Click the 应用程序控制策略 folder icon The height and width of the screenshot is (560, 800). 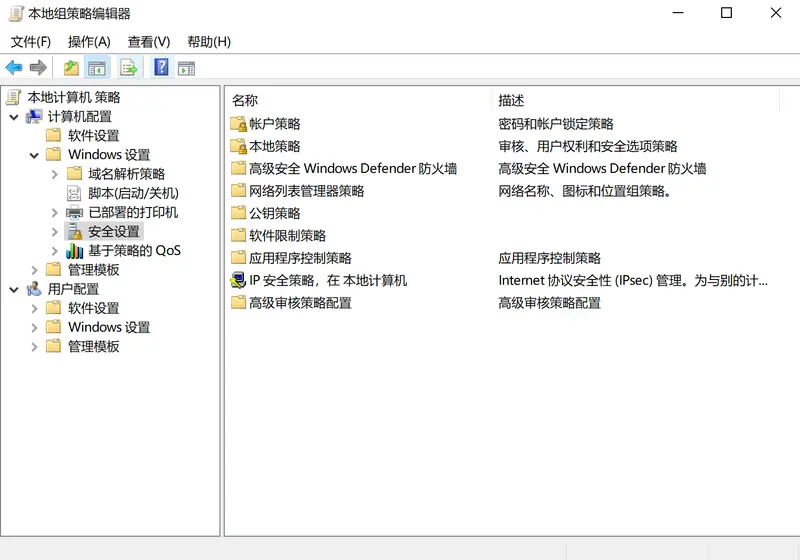point(238,258)
